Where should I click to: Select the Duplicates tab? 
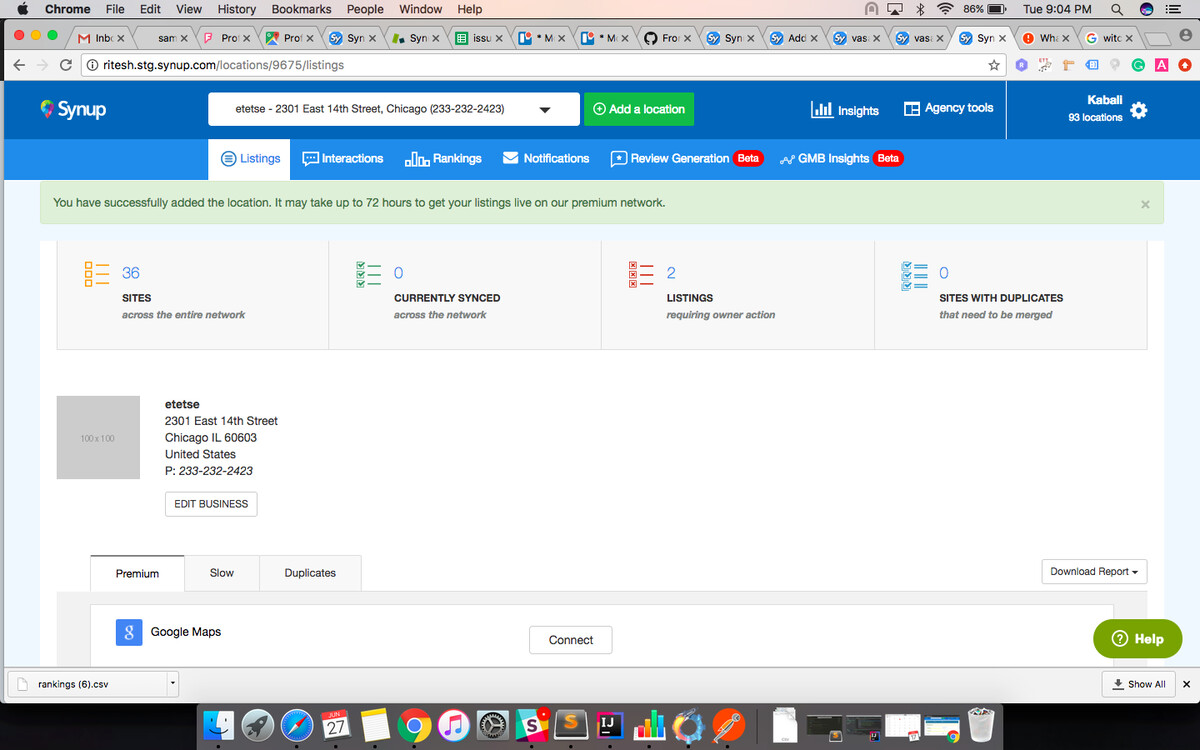point(310,573)
